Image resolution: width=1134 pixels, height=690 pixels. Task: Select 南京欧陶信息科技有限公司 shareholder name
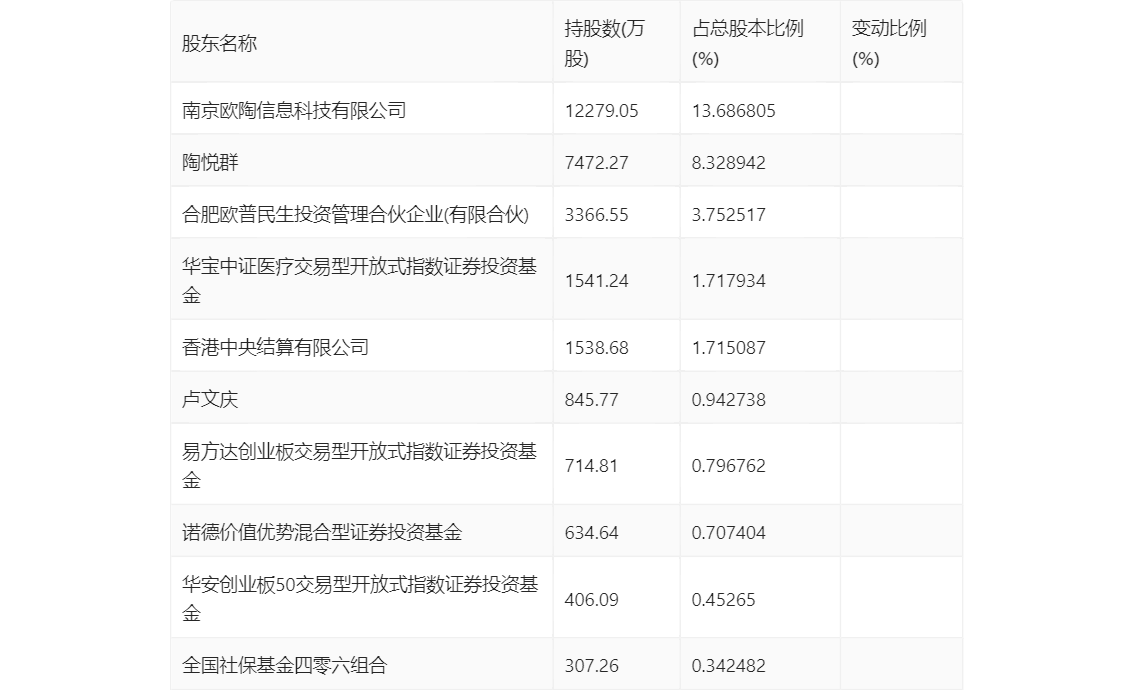point(294,111)
